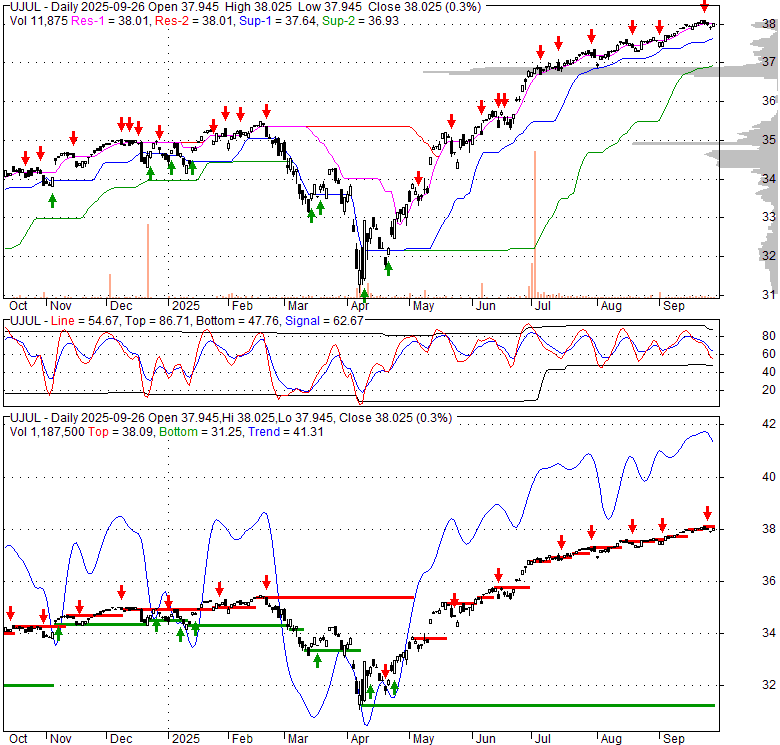
Task: Click the 20 level on oscillator axis
Action: click(x=769, y=390)
